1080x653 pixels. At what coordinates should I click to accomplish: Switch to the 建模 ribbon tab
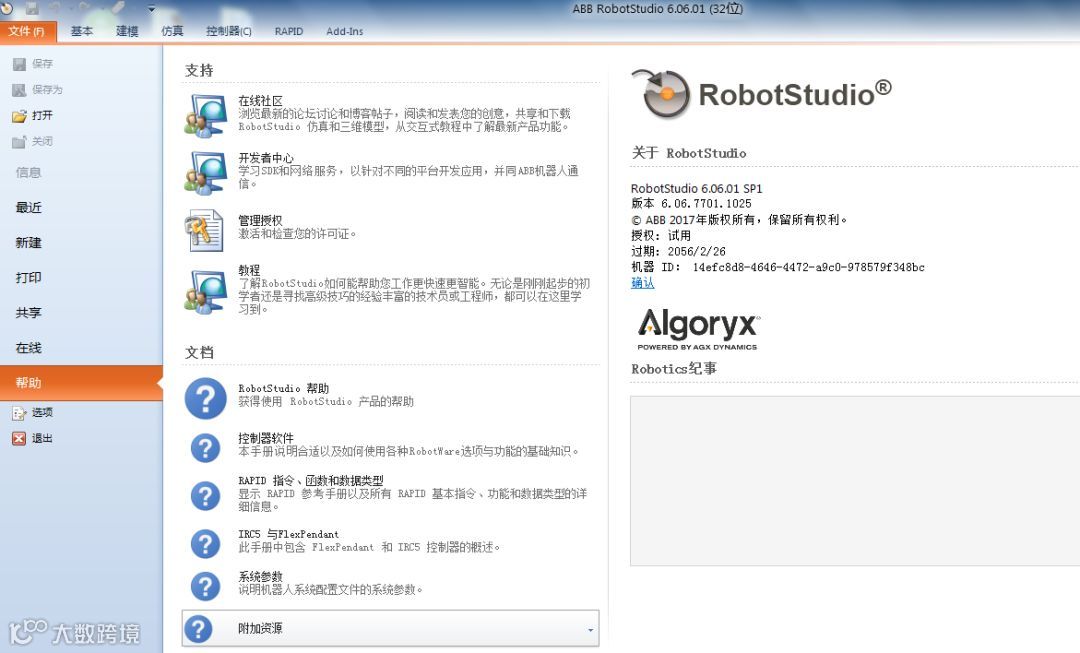click(127, 32)
